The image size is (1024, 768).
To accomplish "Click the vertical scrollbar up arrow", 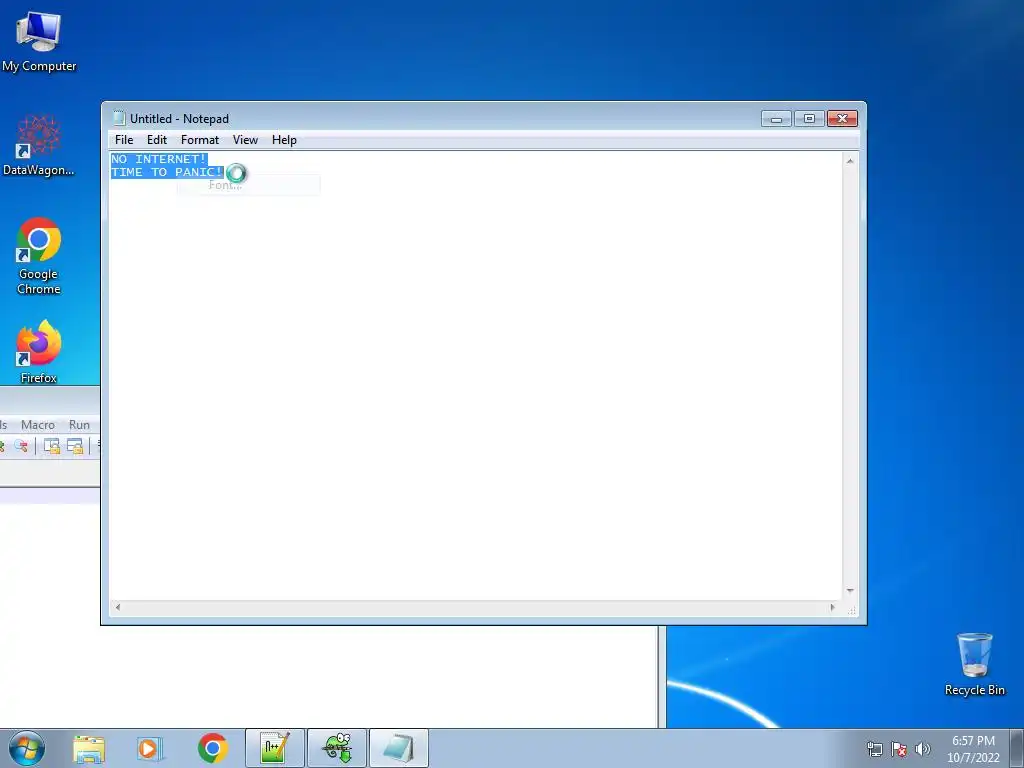I will [x=850, y=161].
